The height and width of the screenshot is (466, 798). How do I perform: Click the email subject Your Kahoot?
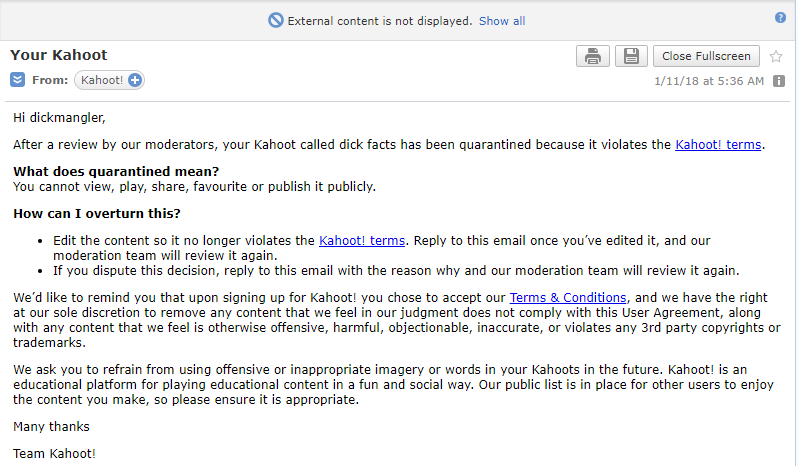pyautogui.click(x=59, y=55)
